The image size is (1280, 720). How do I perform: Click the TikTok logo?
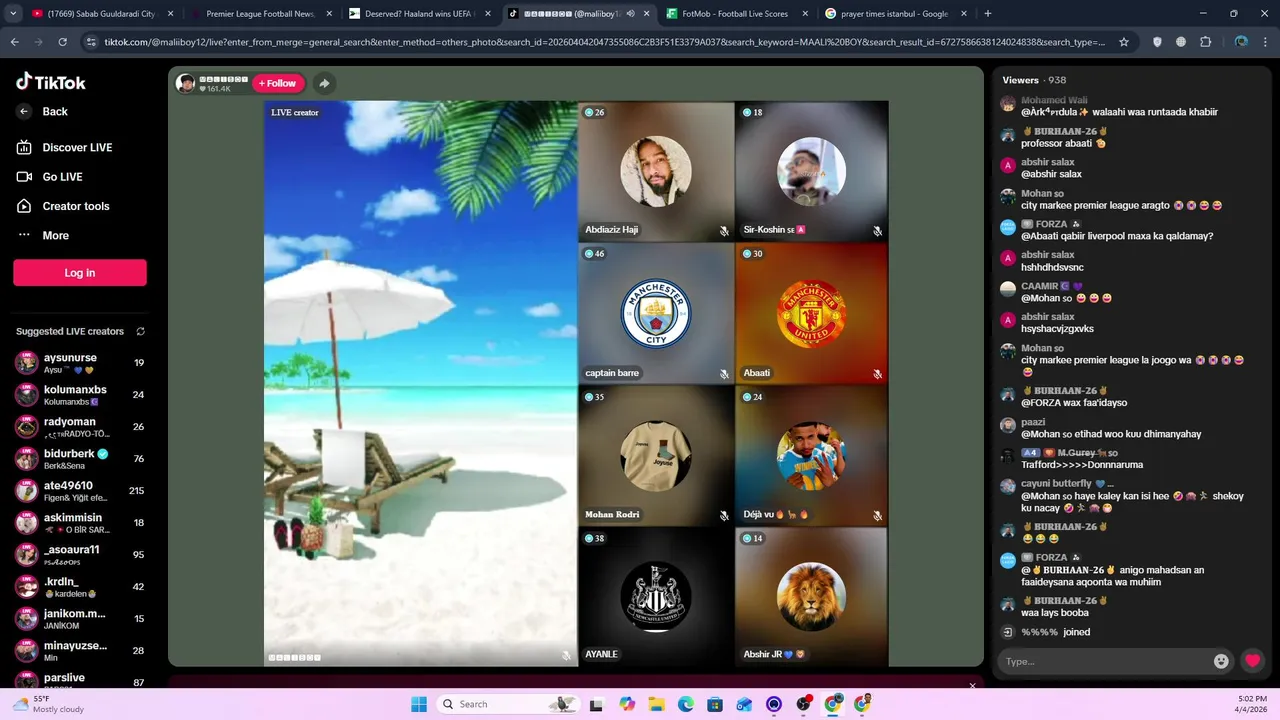click(x=51, y=82)
